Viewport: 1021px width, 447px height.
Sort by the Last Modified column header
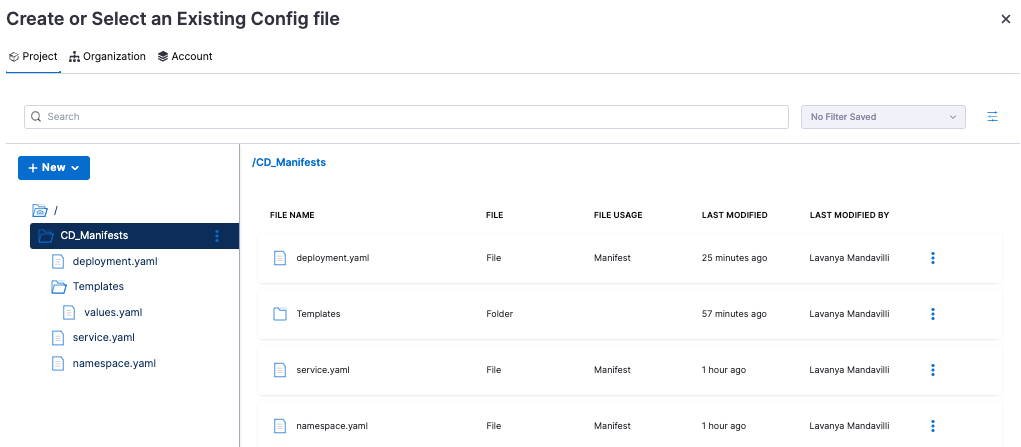point(734,215)
